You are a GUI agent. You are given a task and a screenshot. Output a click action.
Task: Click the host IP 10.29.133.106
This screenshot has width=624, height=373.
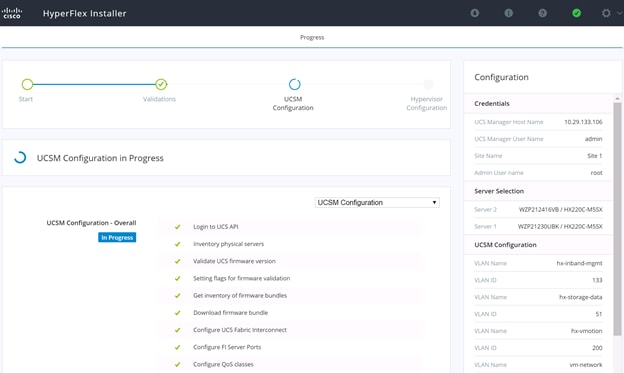(x=583, y=122)
